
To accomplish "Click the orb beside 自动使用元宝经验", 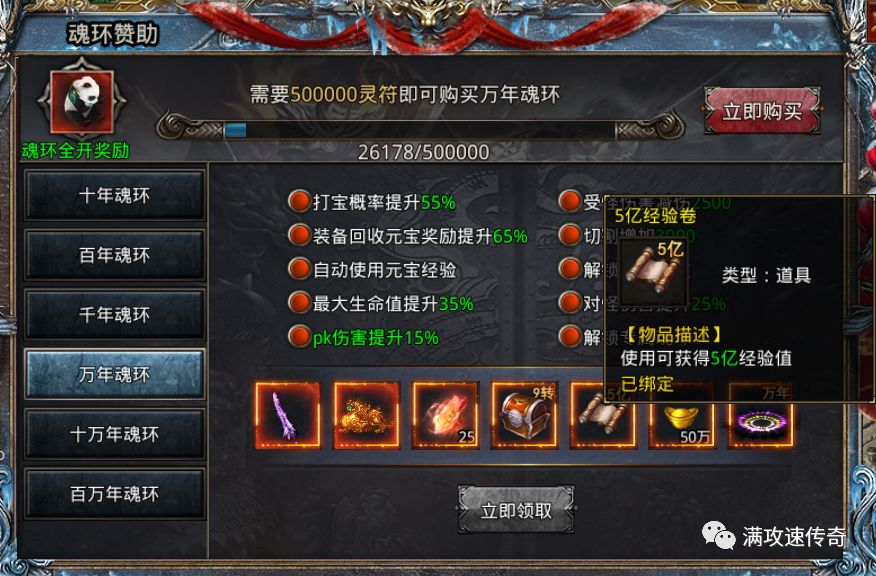I will click(x=299, y=269).
